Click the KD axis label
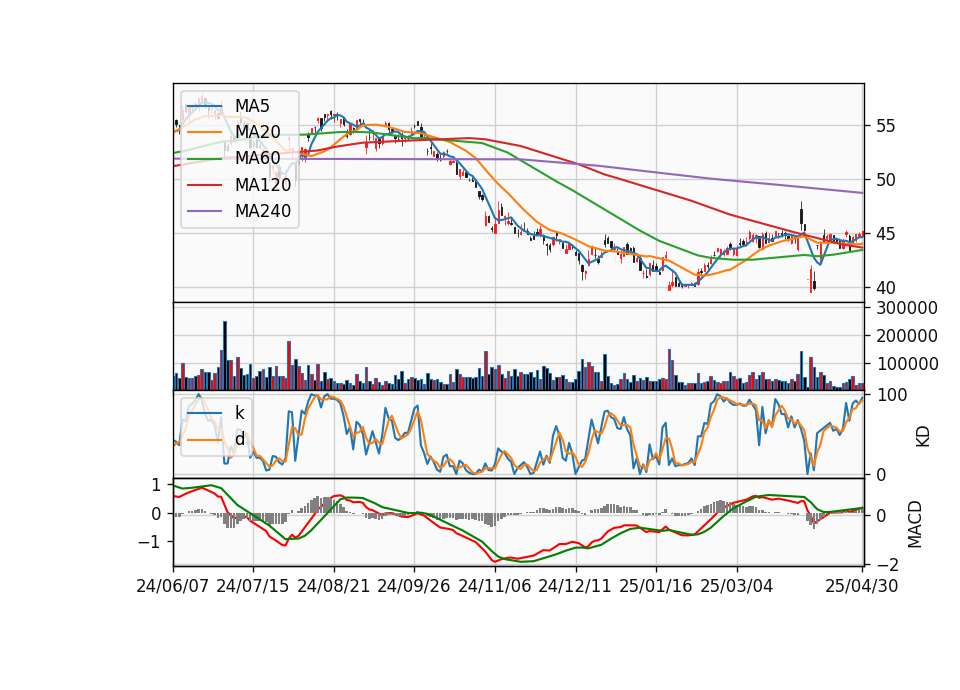960x690 pixels. 923,437
